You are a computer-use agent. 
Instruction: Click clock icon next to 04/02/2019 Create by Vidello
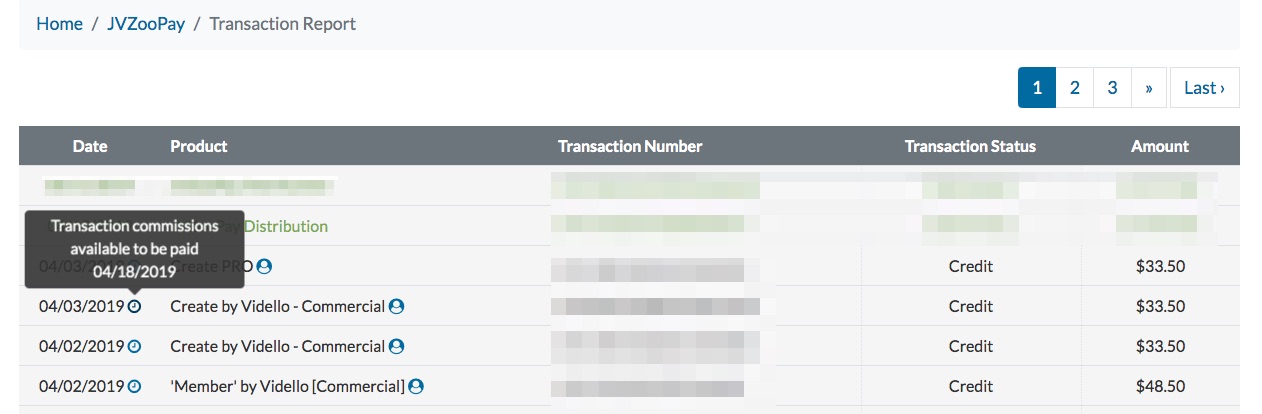click(135, 347)
